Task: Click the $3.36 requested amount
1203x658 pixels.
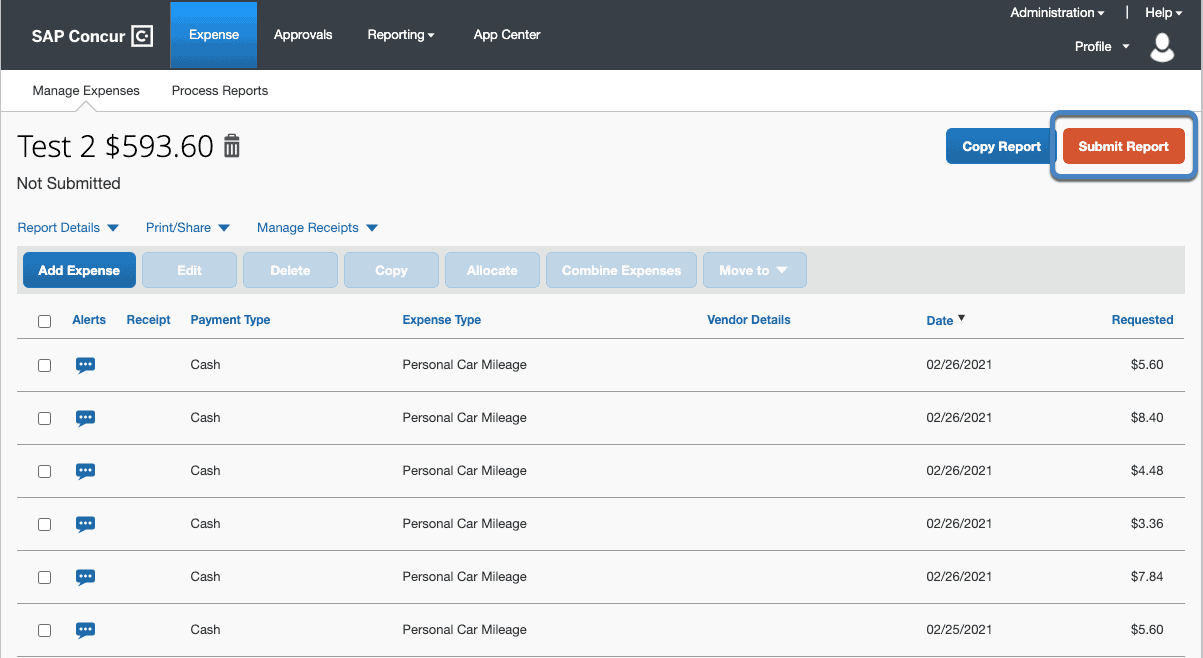Action: click(1147, 524)
